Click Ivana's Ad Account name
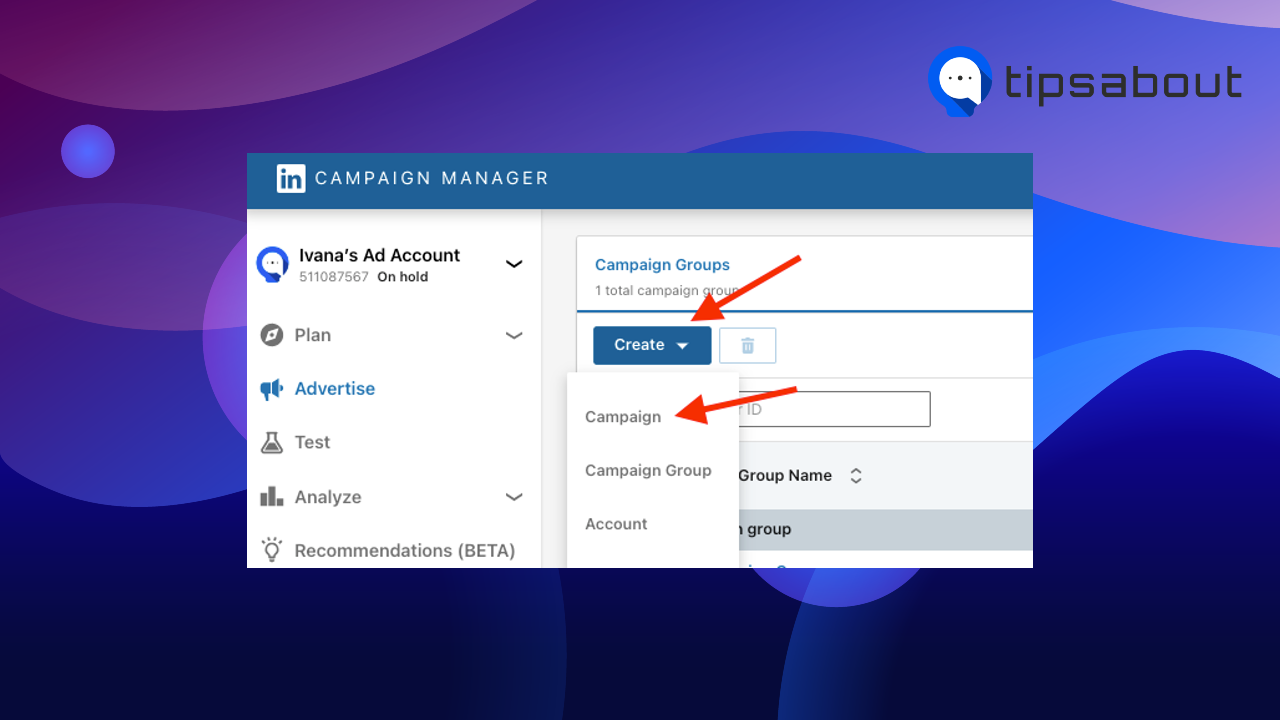Image resolution: width=1280 pixels, height=720 pixels. [x=380, y=255]
